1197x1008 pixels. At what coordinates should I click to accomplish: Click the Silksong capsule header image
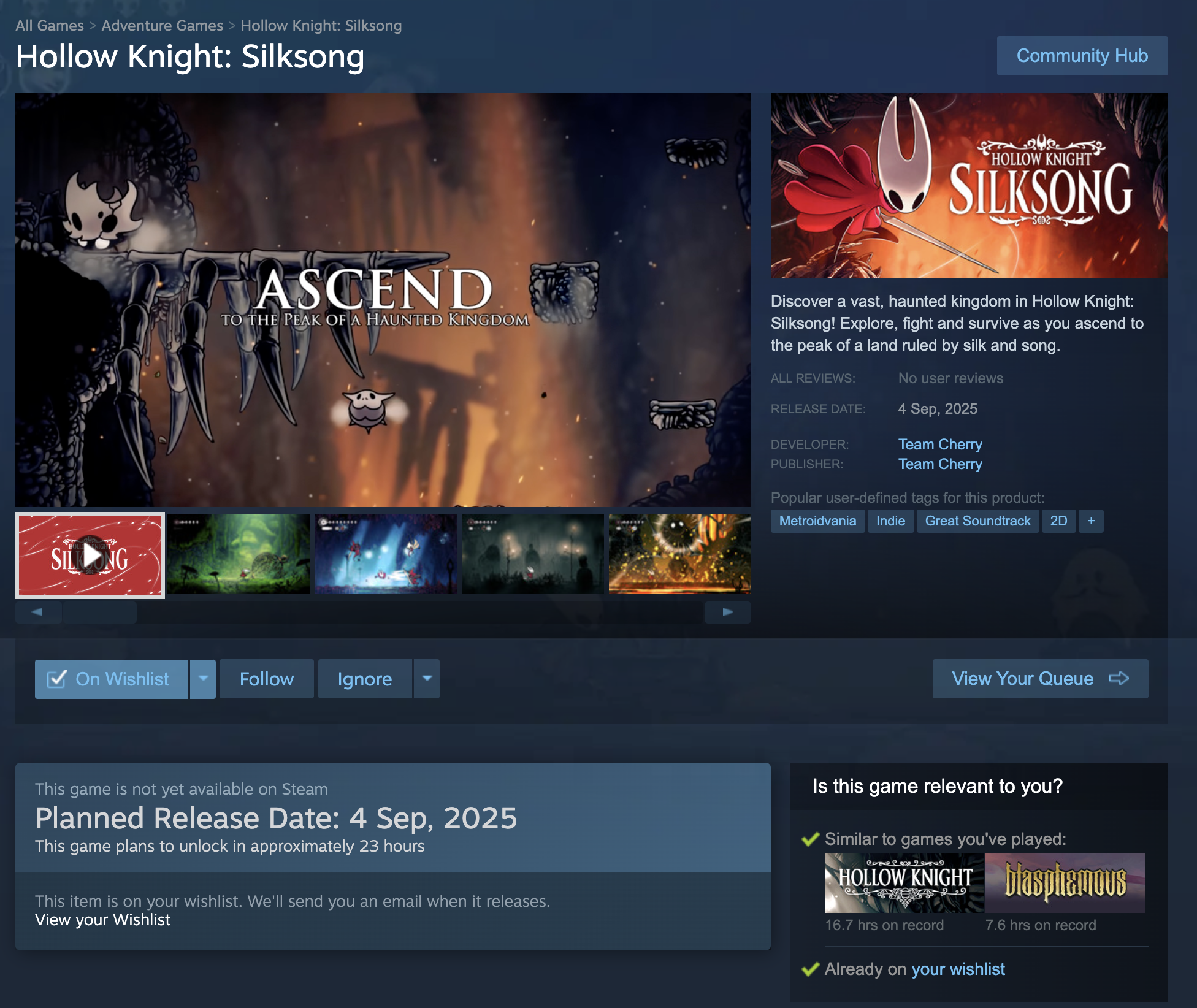click(969, 185)
